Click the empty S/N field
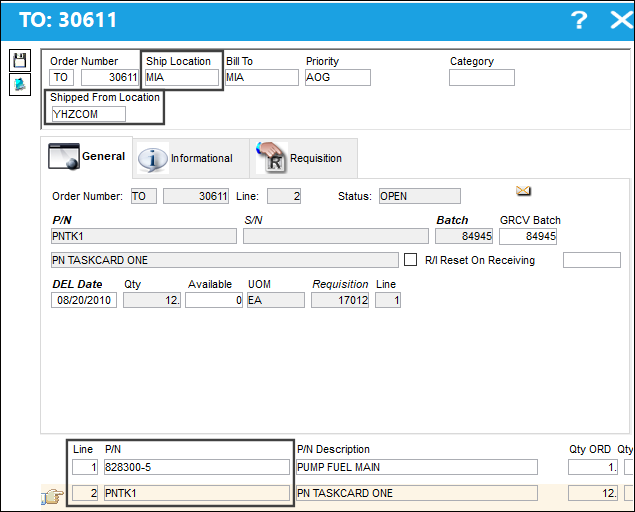Image resolution: width=635 pixels, height=512 pixels. 336,236
